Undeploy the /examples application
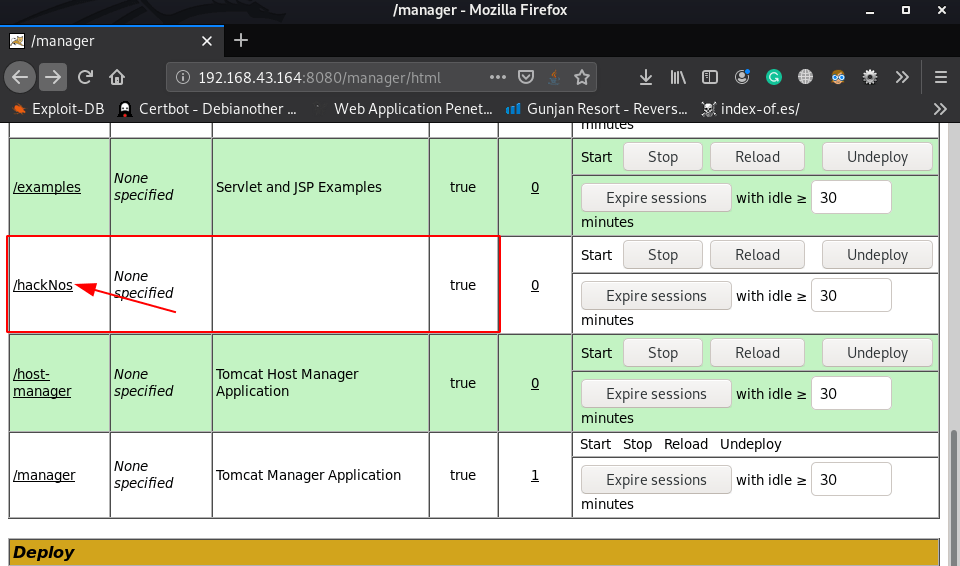Viewport: 960px width, 566px height. coord(877,157)
